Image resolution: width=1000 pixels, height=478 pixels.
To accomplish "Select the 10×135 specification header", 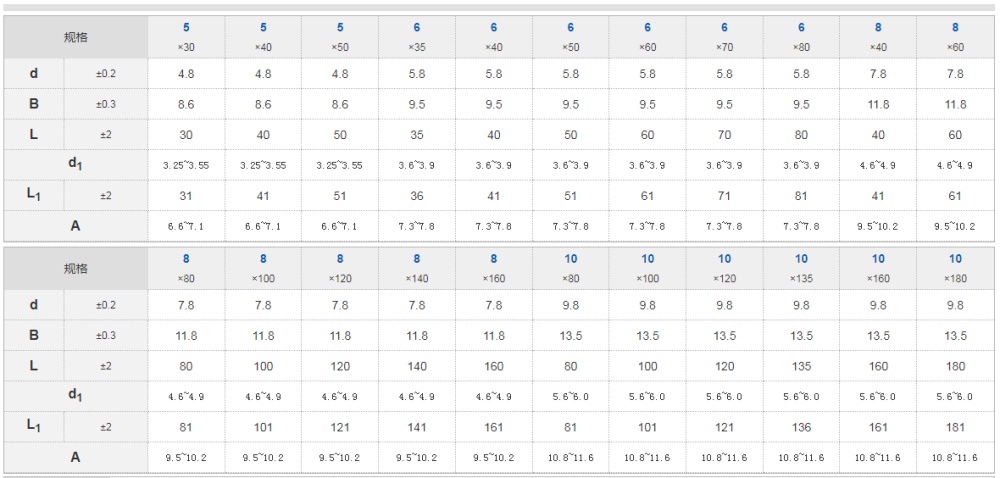I will [801, 268].
